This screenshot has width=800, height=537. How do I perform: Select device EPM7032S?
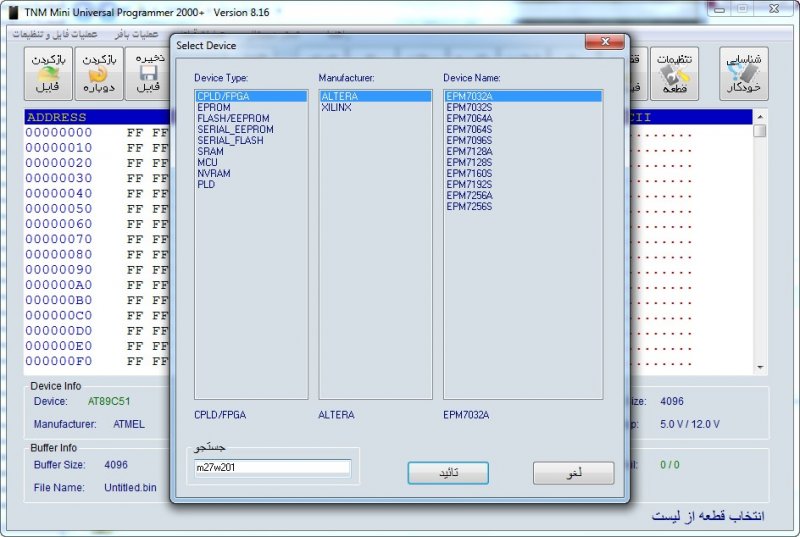tap(469, 108)
